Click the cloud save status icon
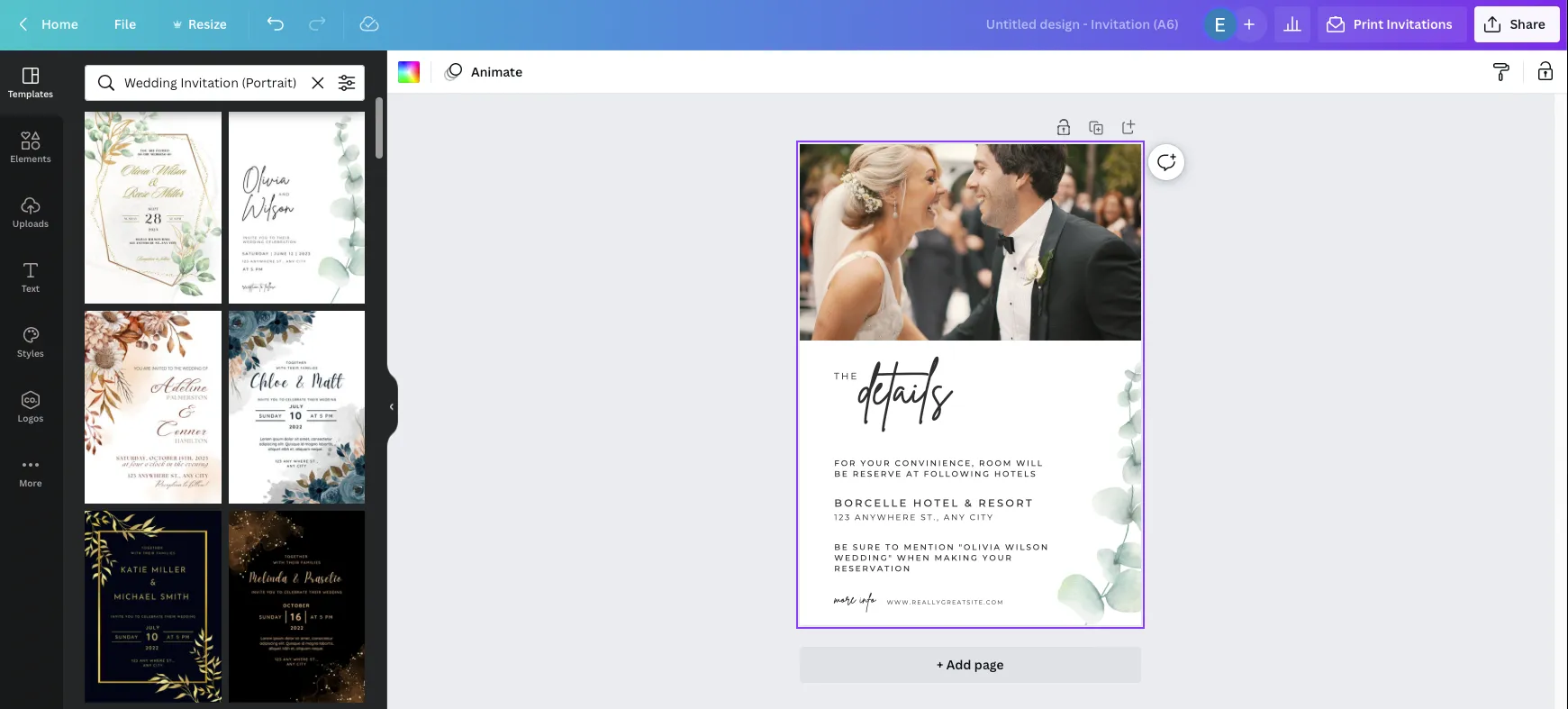 369,24
